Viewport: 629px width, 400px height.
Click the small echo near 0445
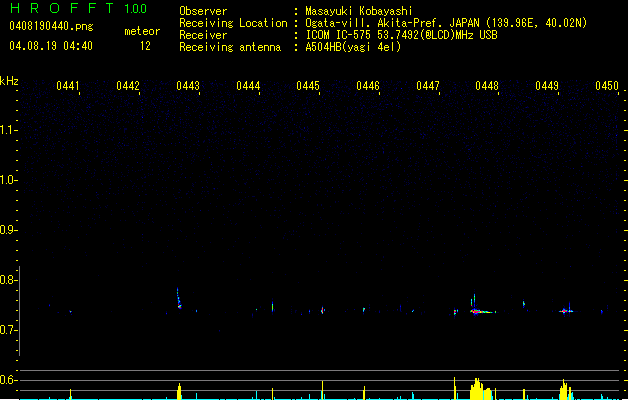click(x=323, y=310)
